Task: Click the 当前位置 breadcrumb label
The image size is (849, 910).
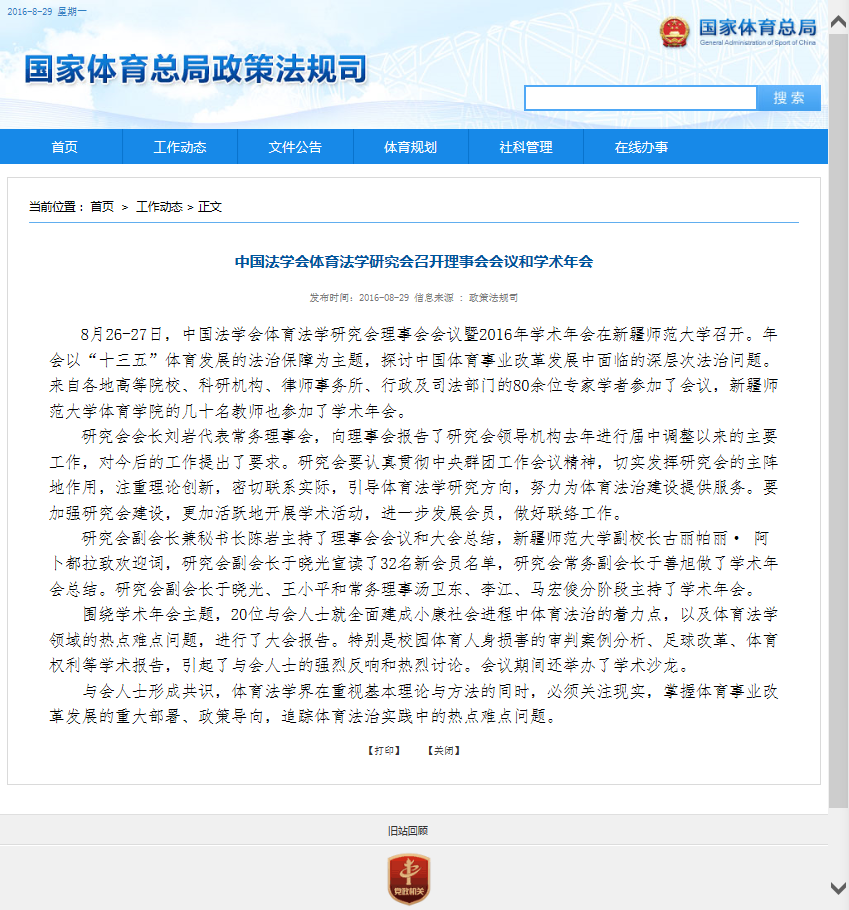Action: 57,207
